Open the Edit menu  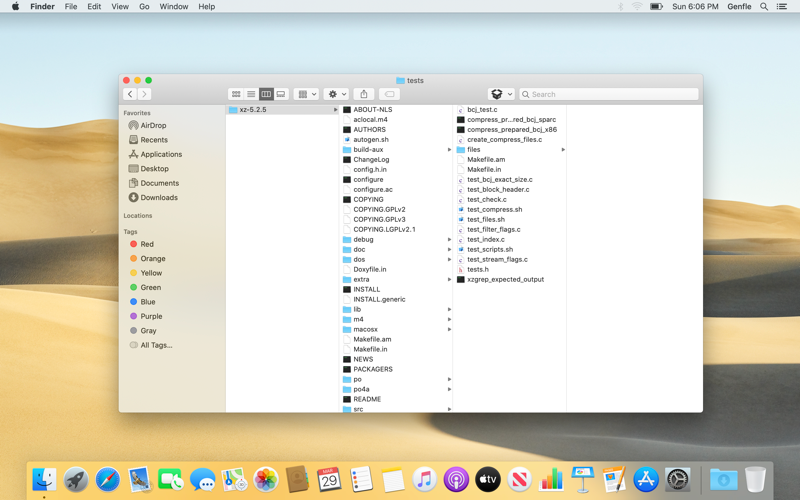[x=94, y=7]
